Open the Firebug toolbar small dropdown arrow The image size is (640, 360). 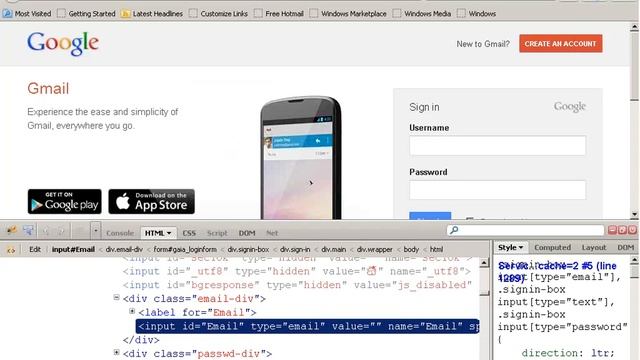96,231
